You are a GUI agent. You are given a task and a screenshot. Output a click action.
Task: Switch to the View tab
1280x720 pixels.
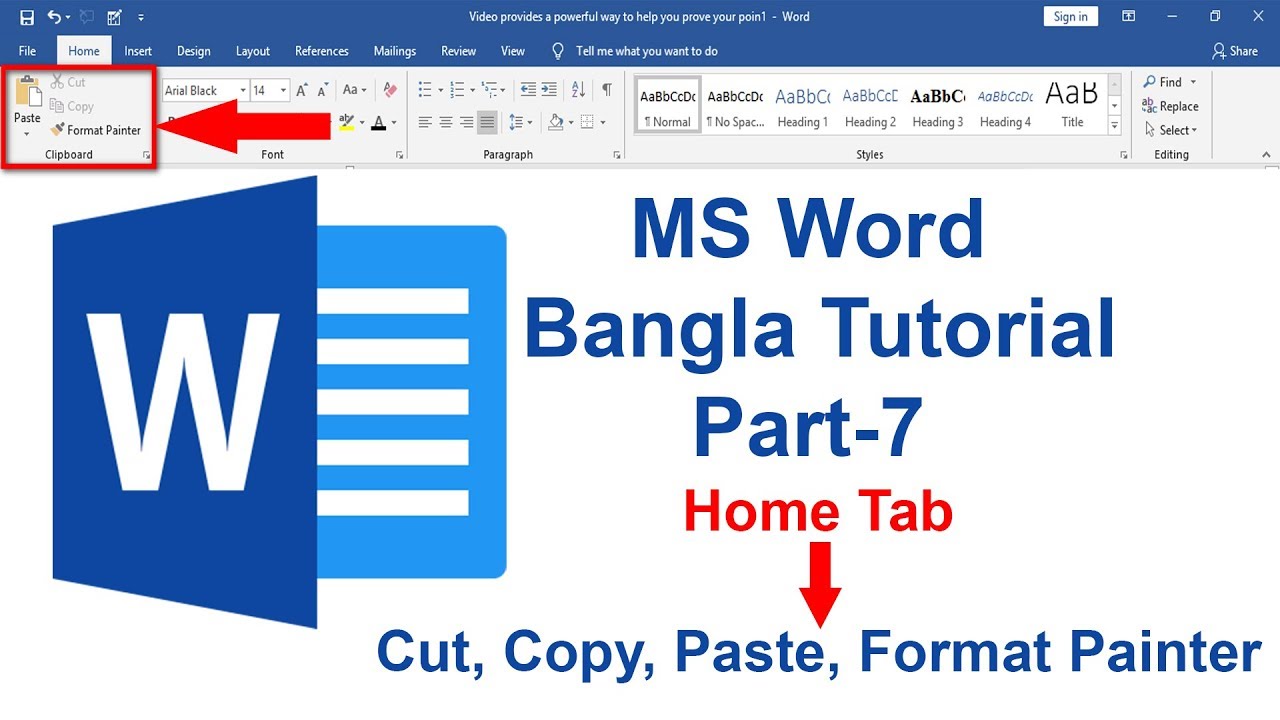(513, 51)
